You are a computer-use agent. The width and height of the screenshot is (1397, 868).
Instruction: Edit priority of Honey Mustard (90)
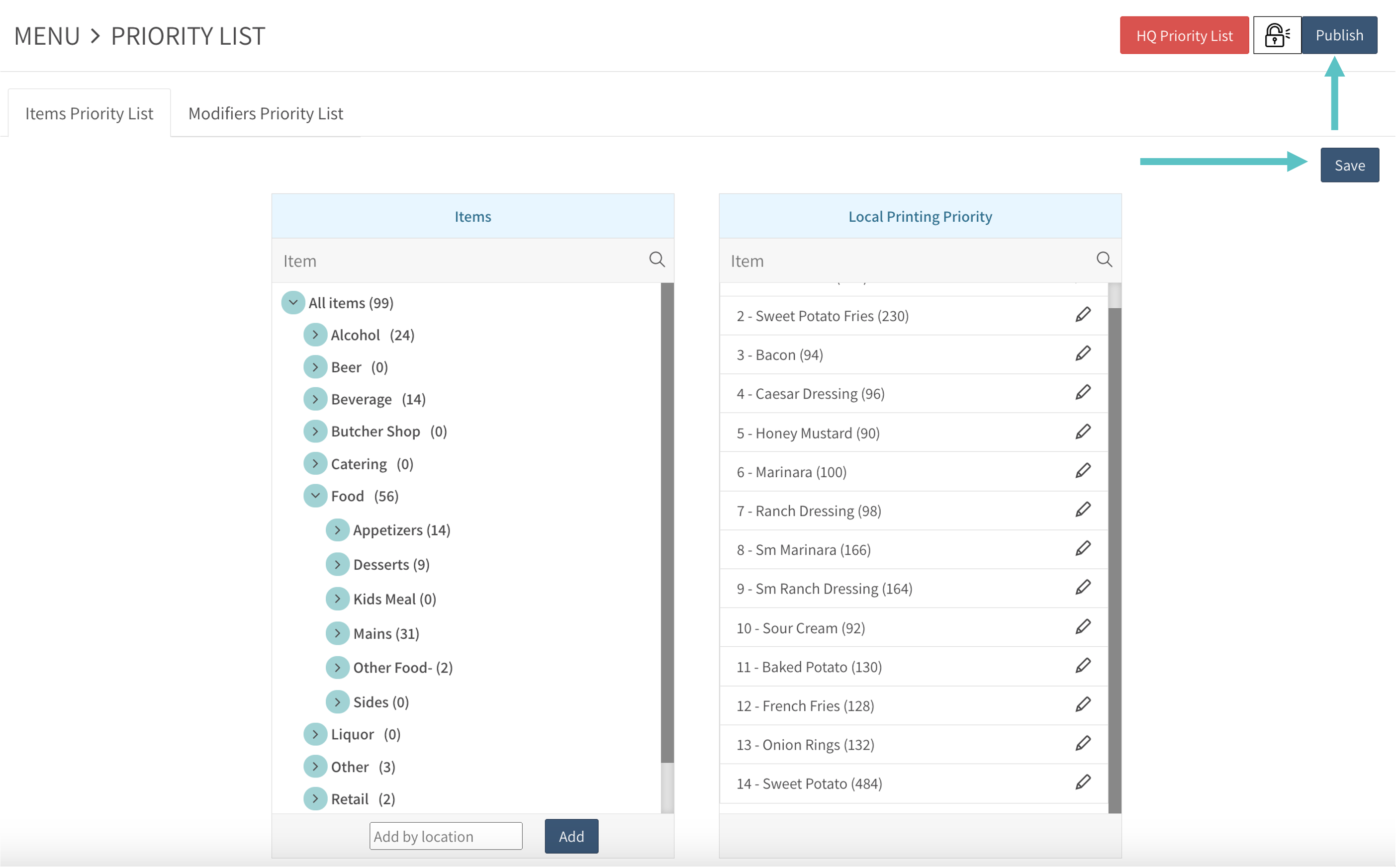tap(1084, 433)
